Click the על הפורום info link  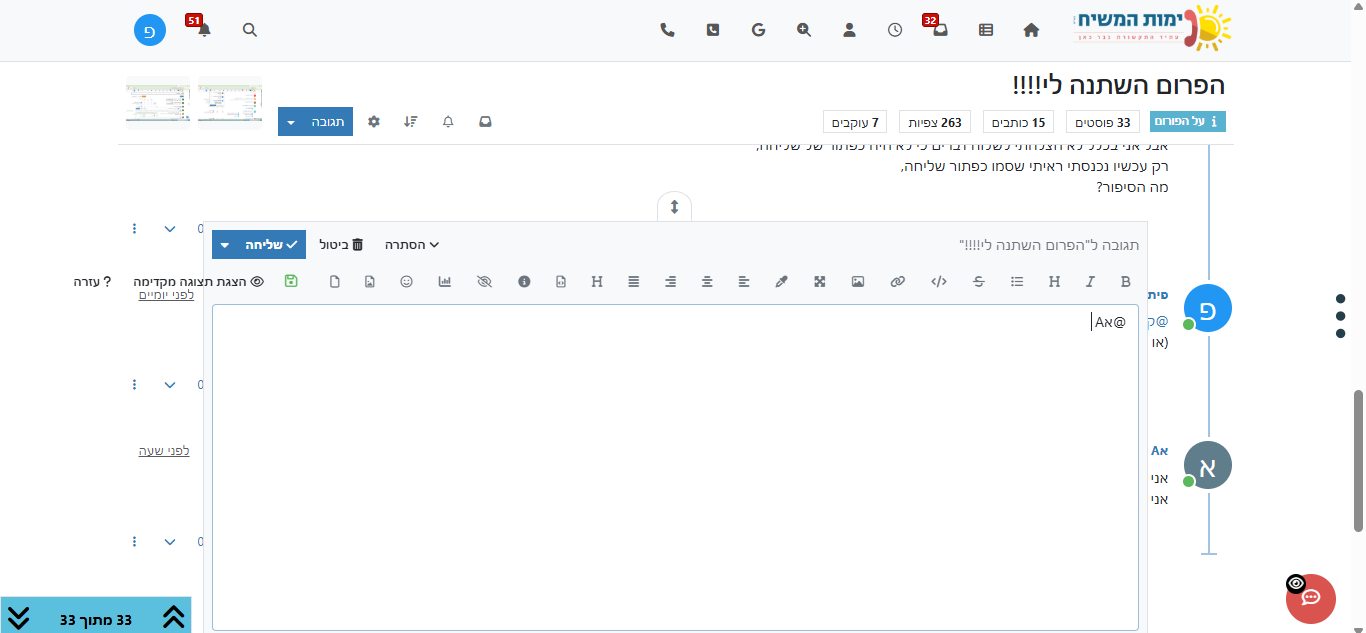coord(1187,122)
